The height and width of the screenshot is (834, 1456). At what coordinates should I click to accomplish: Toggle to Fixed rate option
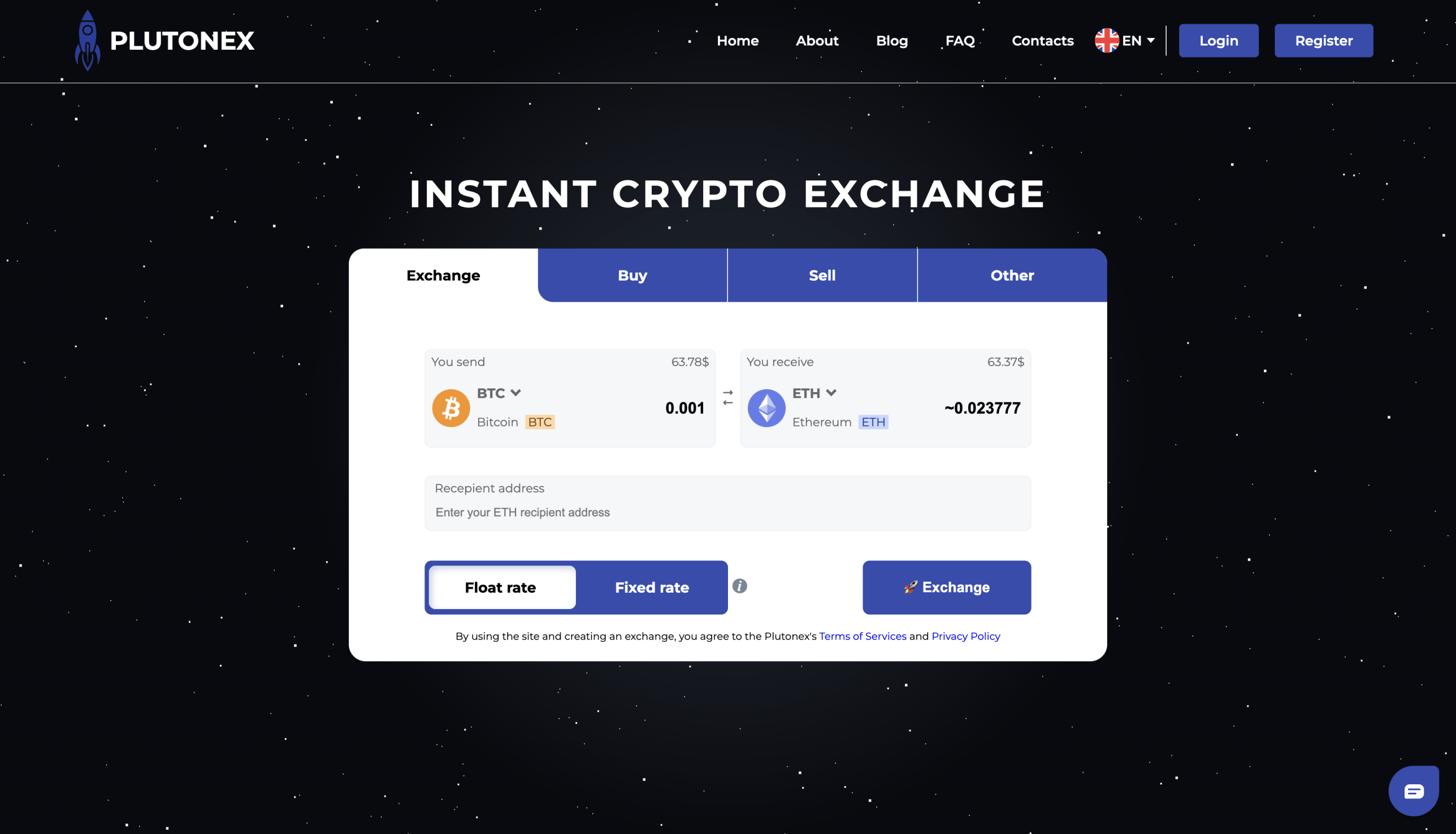point(651,587)
